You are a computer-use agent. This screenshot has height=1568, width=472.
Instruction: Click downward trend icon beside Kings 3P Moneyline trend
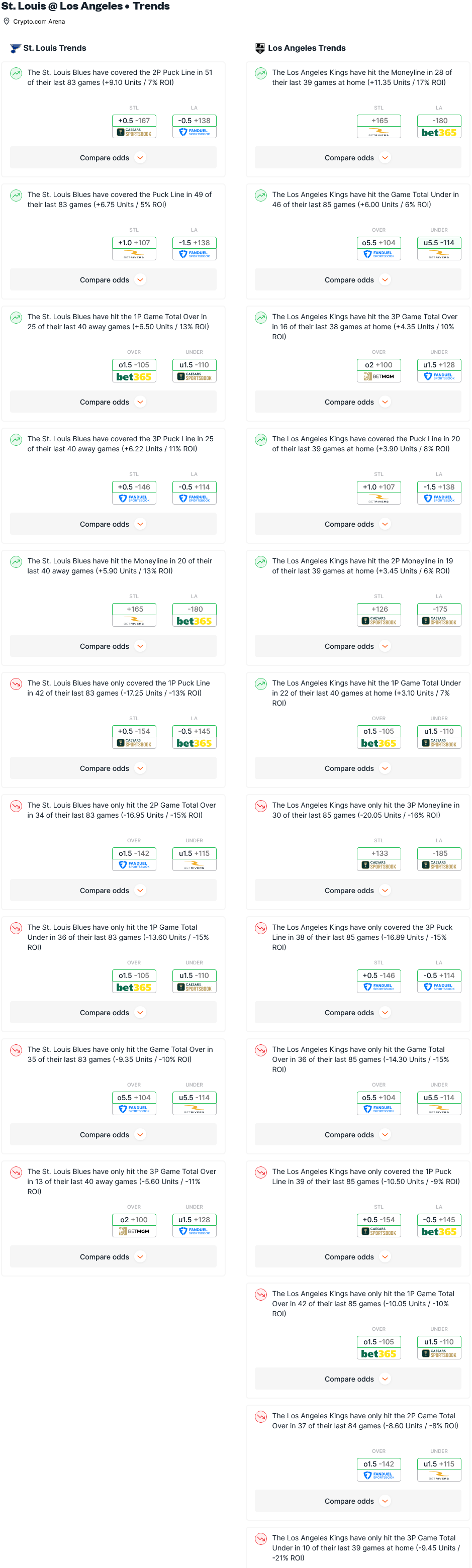[x=261, y=807]
